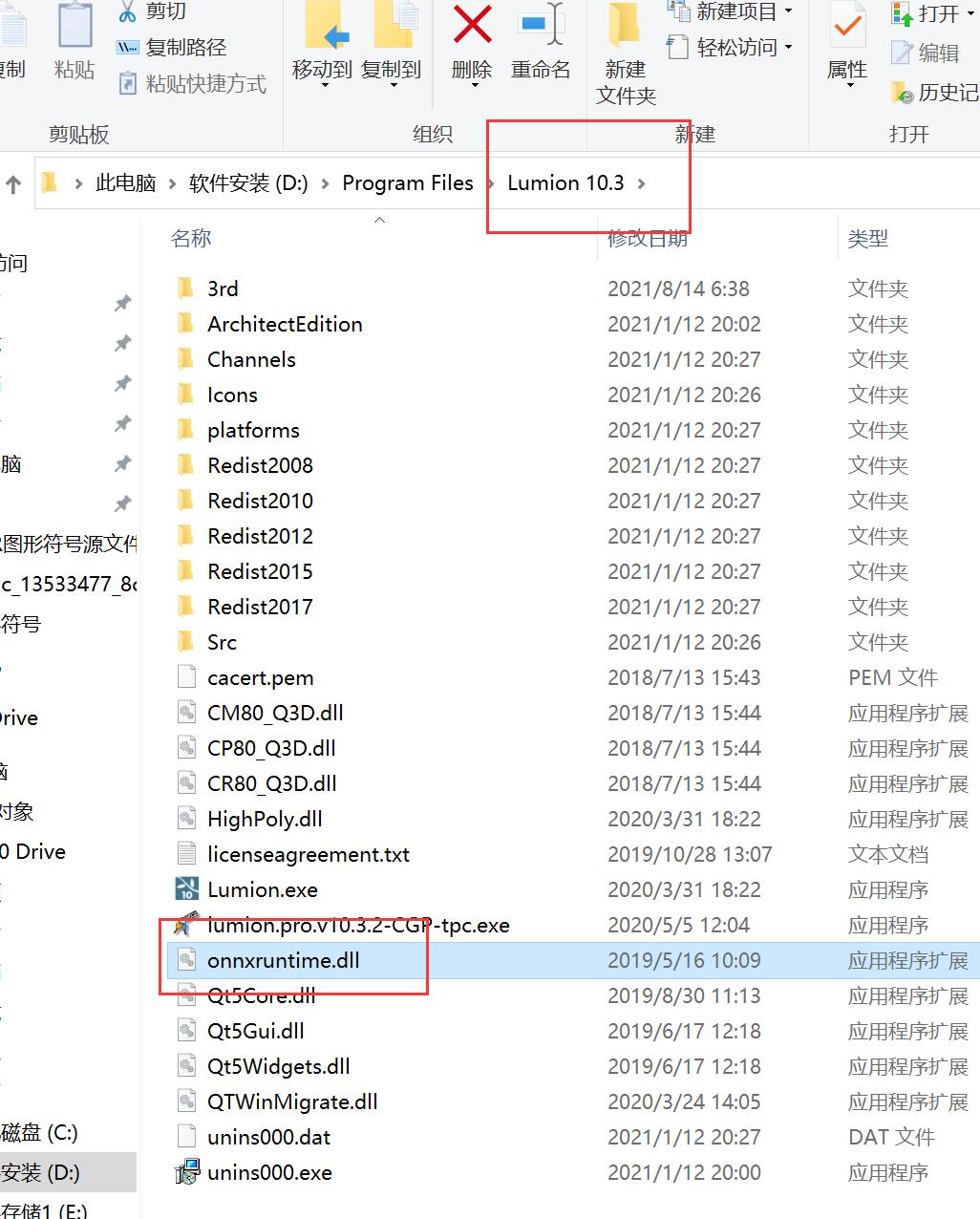Click the up-arrow navigate to parent folder
Image resolution: width=980 pixels, height=1219 pixels.
[13, 184]
